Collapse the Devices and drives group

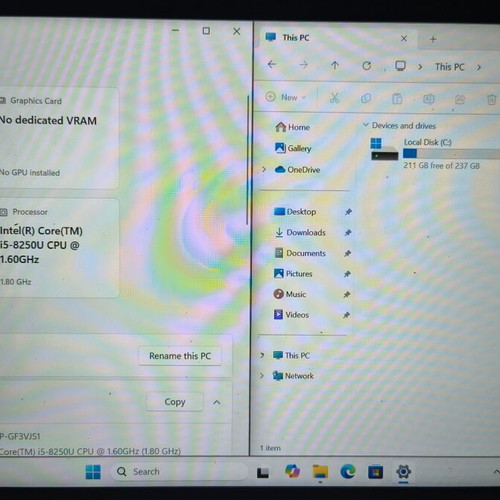tap(366, 125)
